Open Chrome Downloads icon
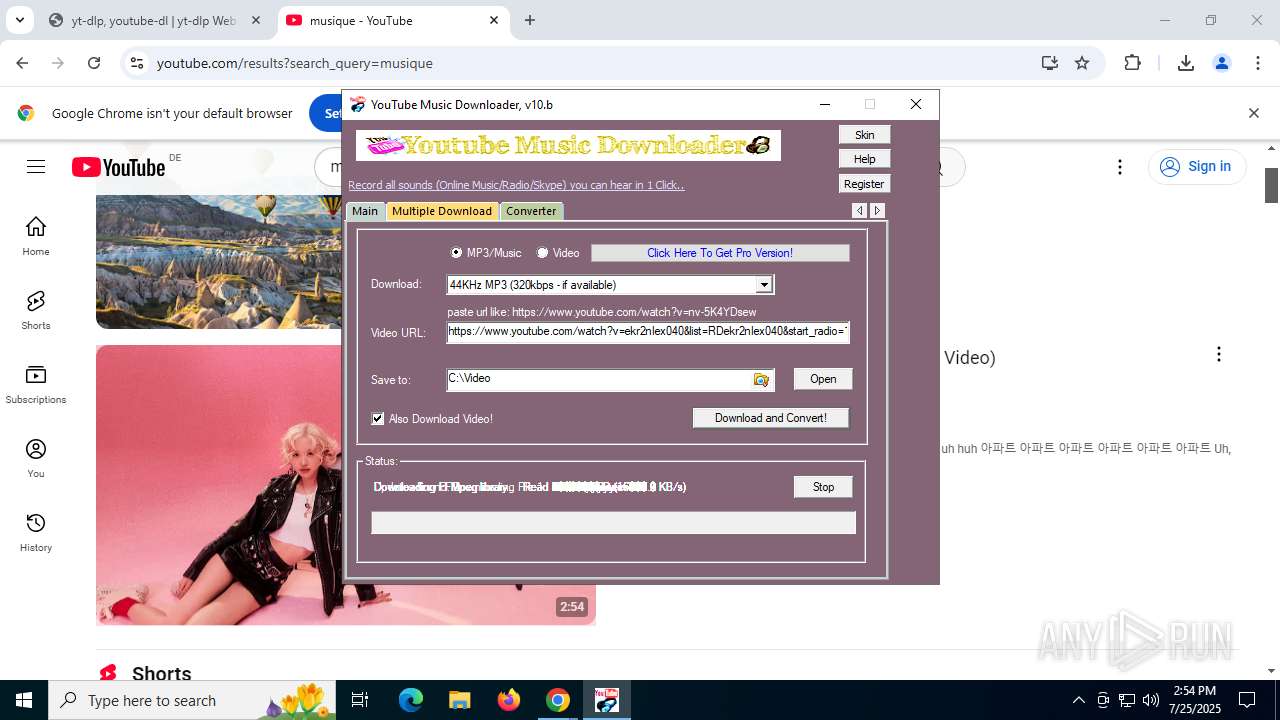Image resolution: width=1280 pixels, height=720 pixels. 1186,63
